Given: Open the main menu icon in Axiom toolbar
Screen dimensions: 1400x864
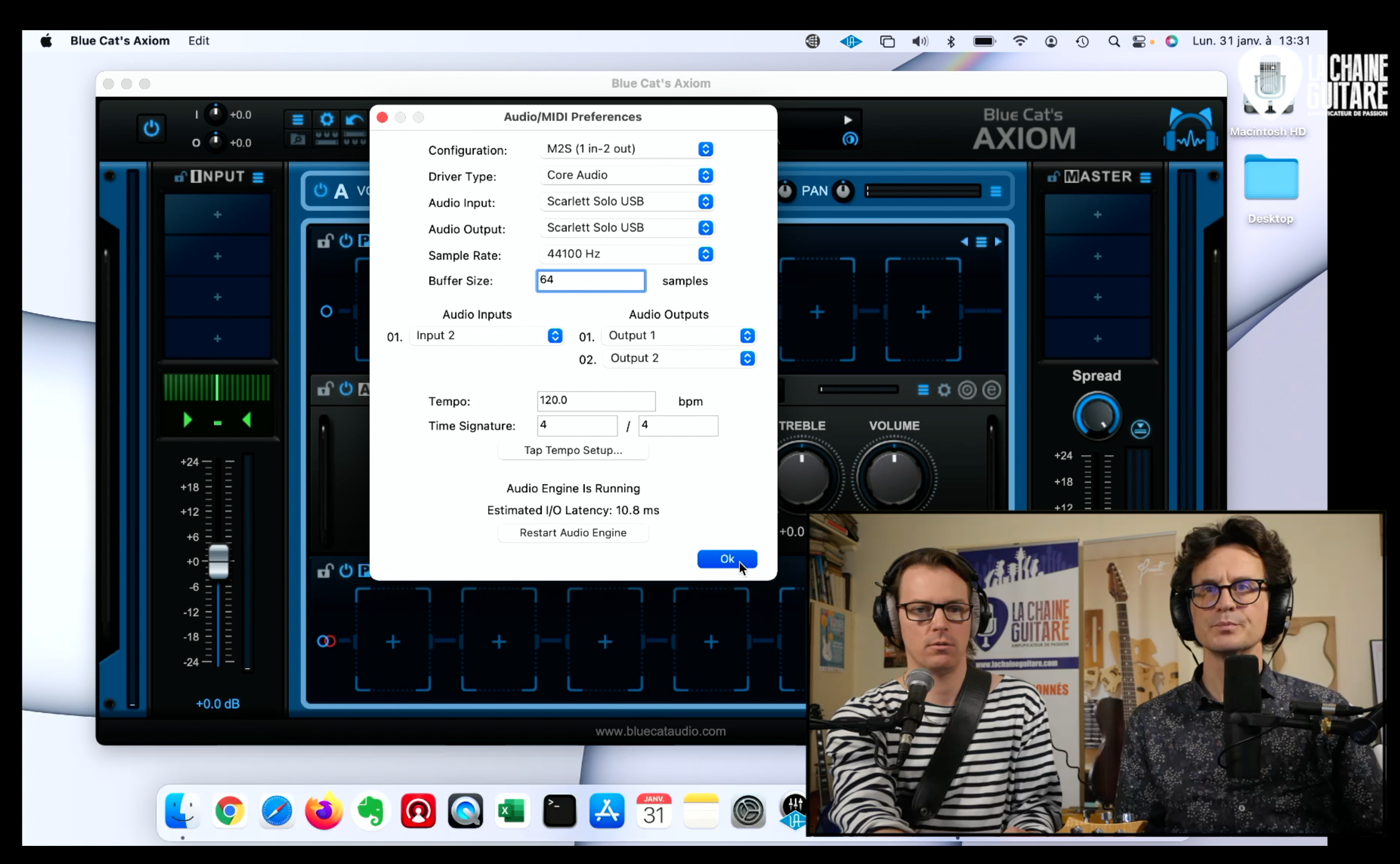Looking at the screenshot, I should click(x=298, y=119).
